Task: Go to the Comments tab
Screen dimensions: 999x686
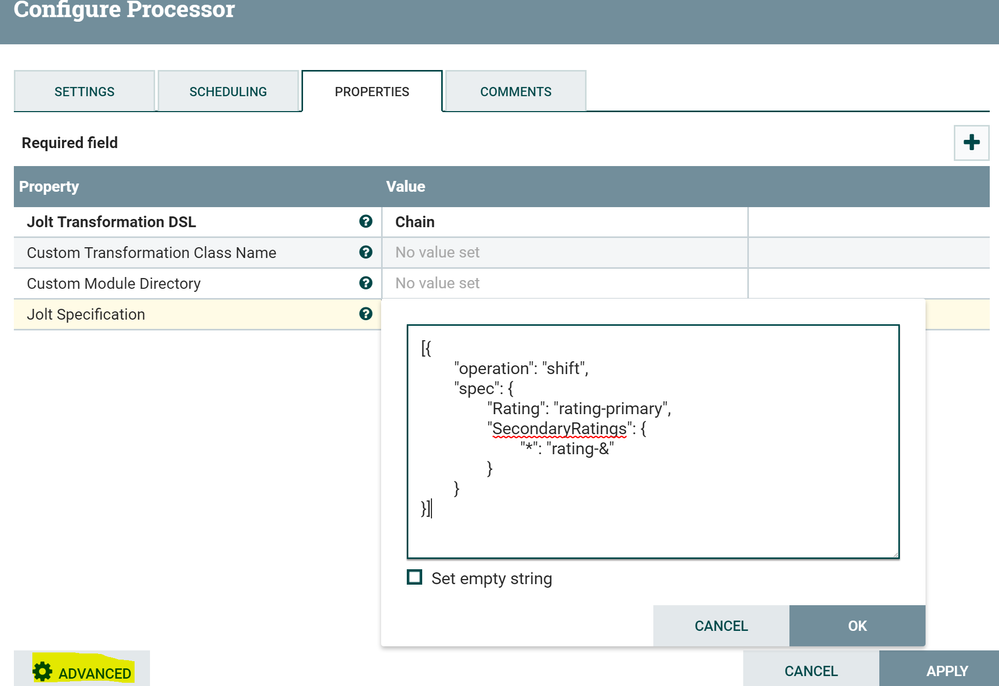Action: 516,91
